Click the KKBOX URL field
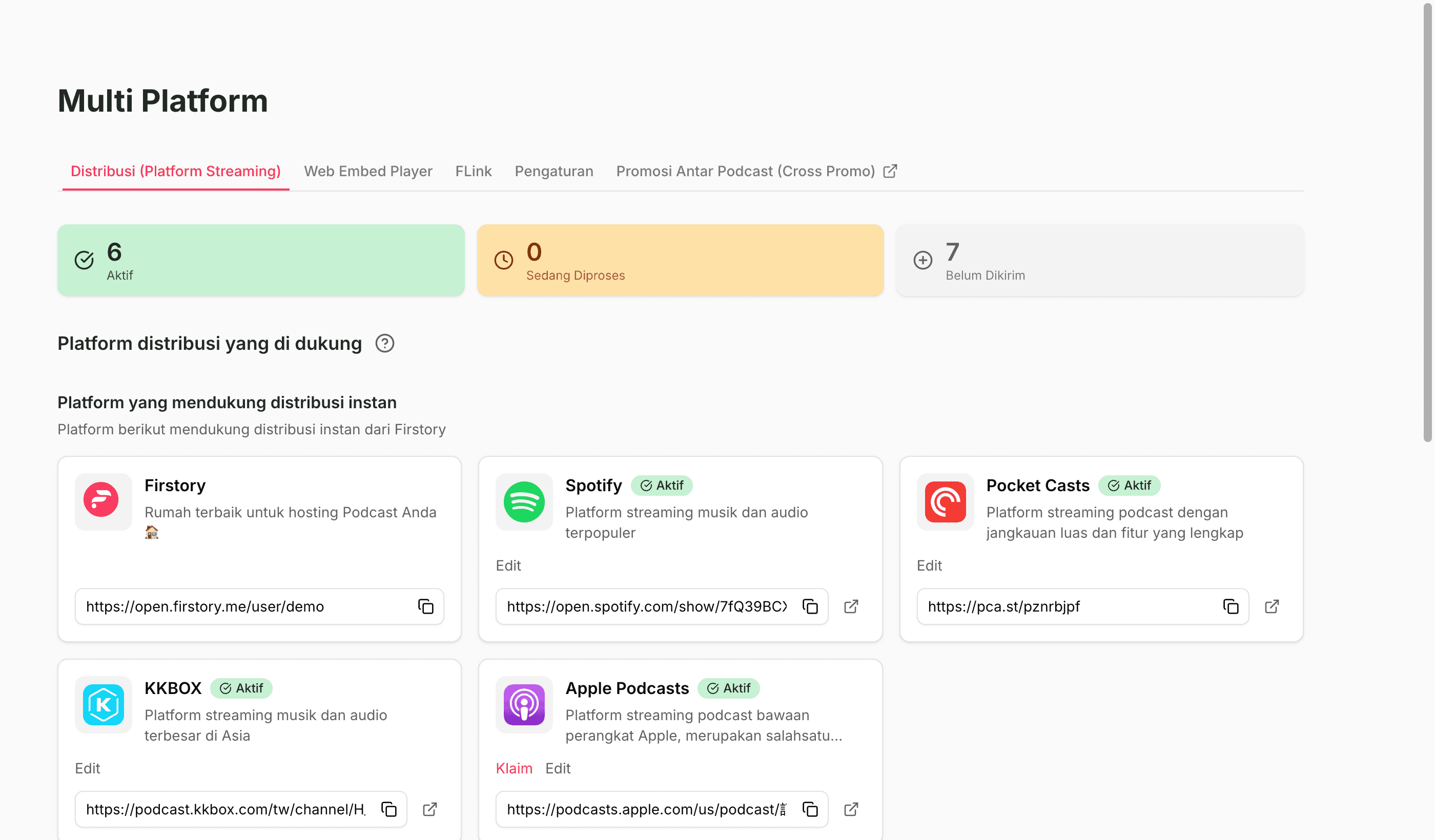 point(241,809)
